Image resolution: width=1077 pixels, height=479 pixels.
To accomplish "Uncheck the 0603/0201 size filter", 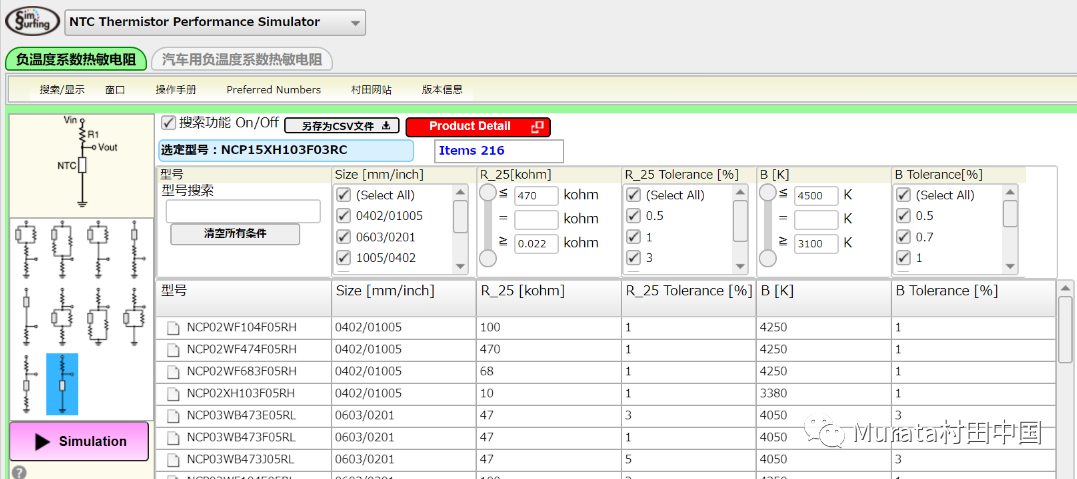I will pyautogui.click(x=343, y=237).
